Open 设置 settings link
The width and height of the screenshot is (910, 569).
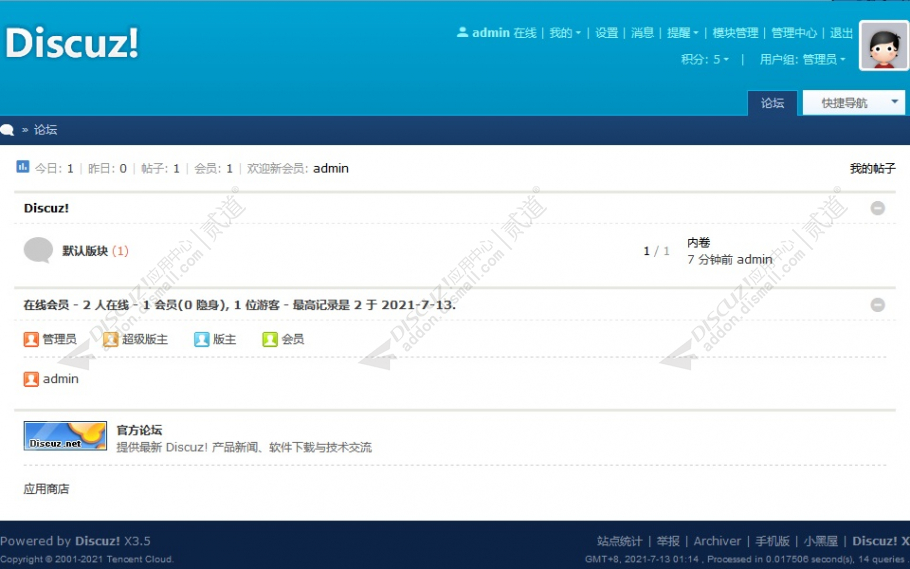tap(606, 33)
